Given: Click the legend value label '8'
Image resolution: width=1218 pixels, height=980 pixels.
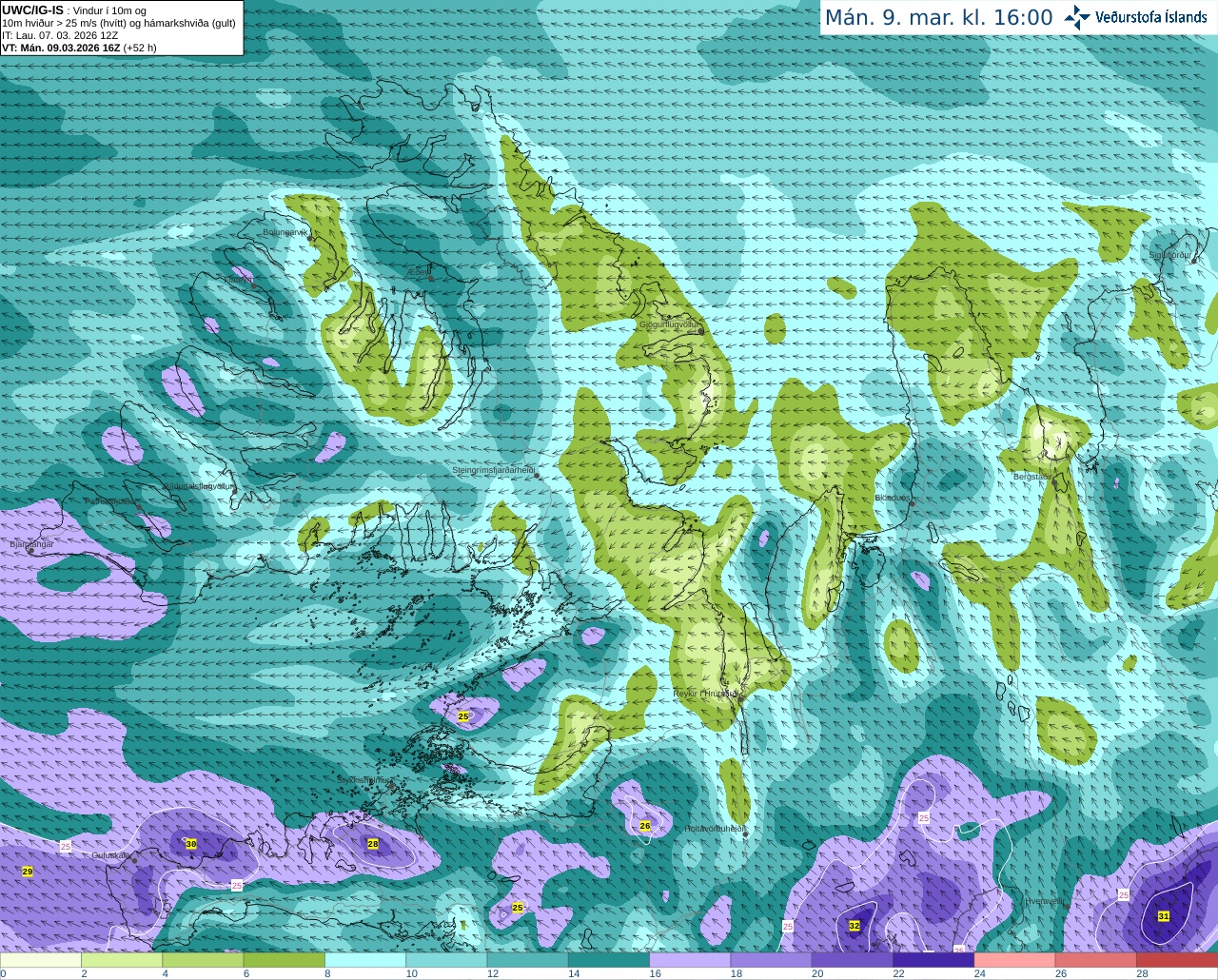Looking at the screenshot, I should coord(325,973).
